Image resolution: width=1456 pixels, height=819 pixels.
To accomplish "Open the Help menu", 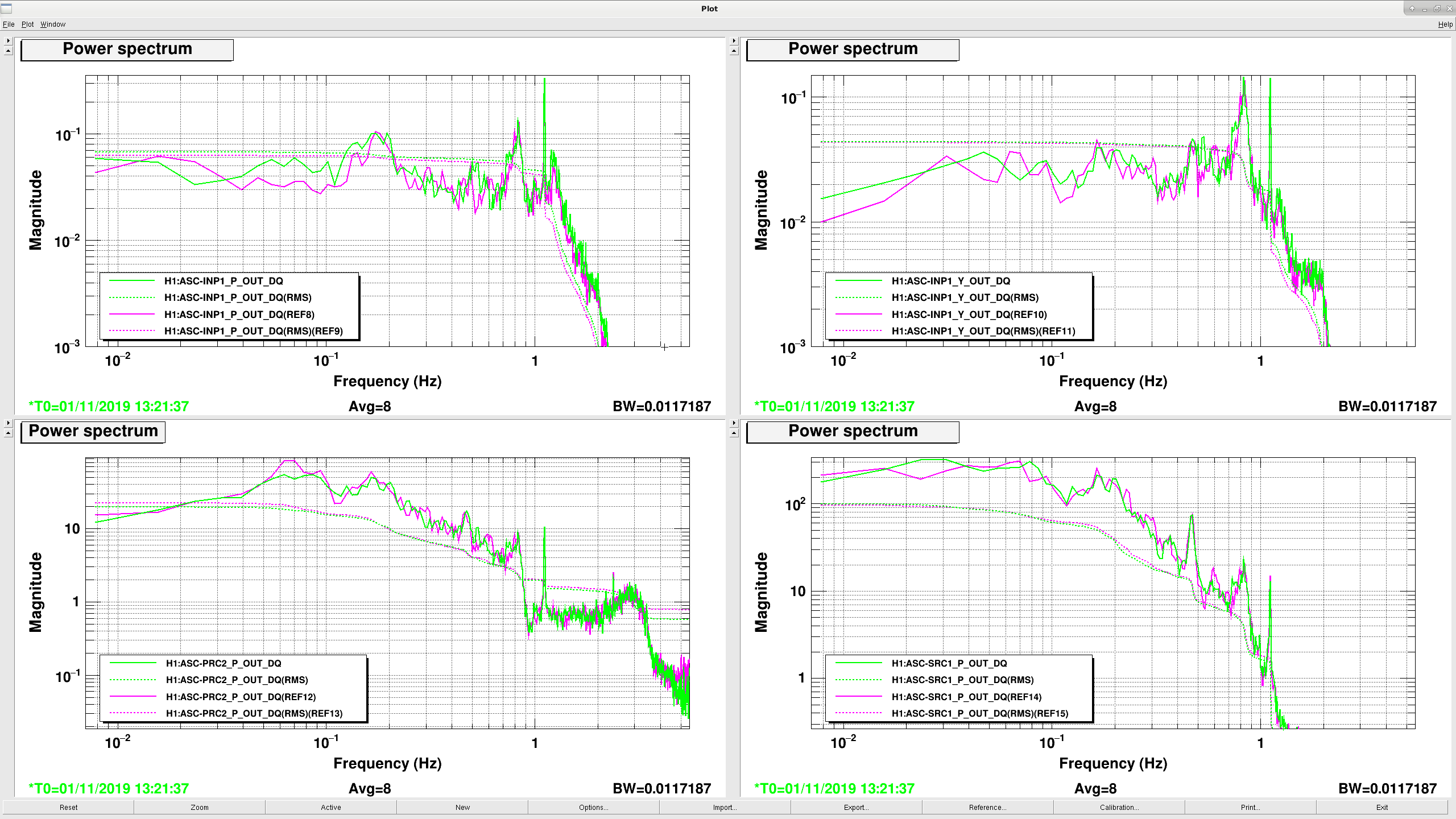I will tap(1445, 24).
